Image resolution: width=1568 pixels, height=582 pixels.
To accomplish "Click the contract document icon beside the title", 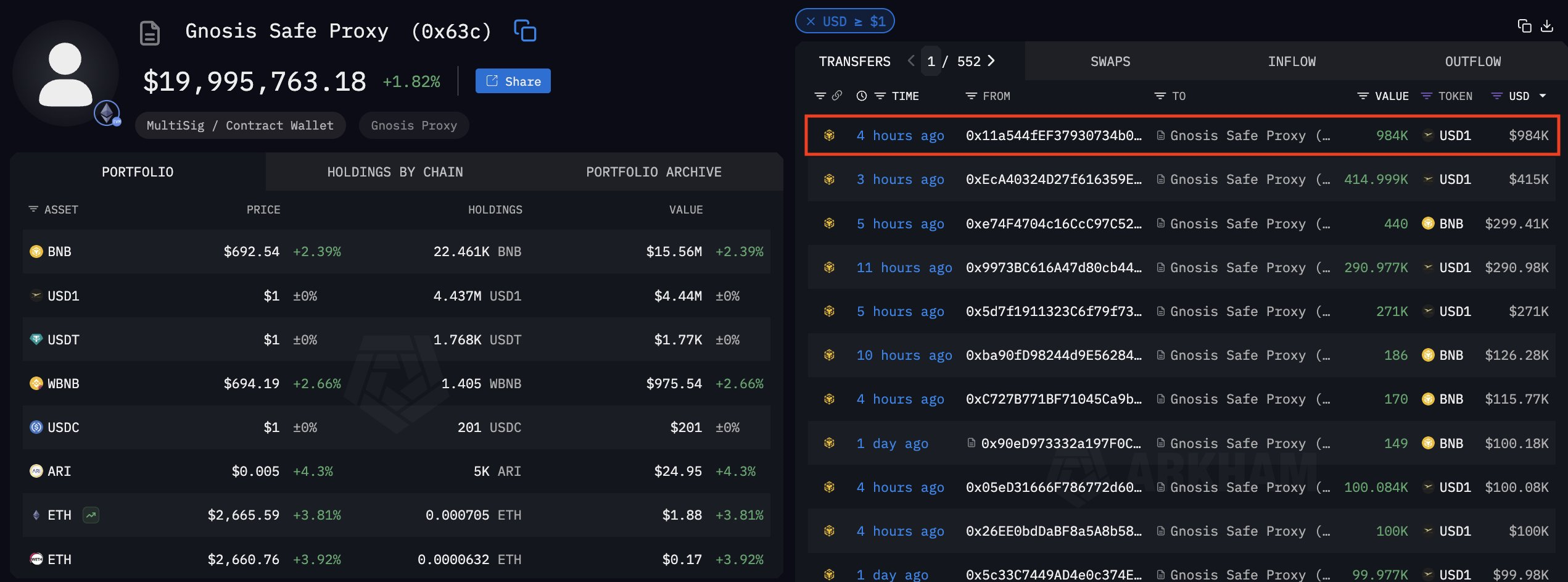I will click(150, 33).
